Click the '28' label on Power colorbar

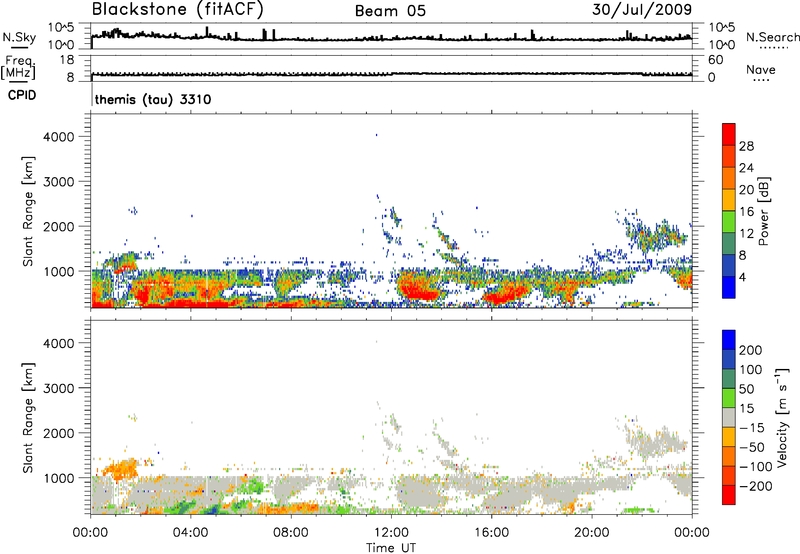pos(746,146)
